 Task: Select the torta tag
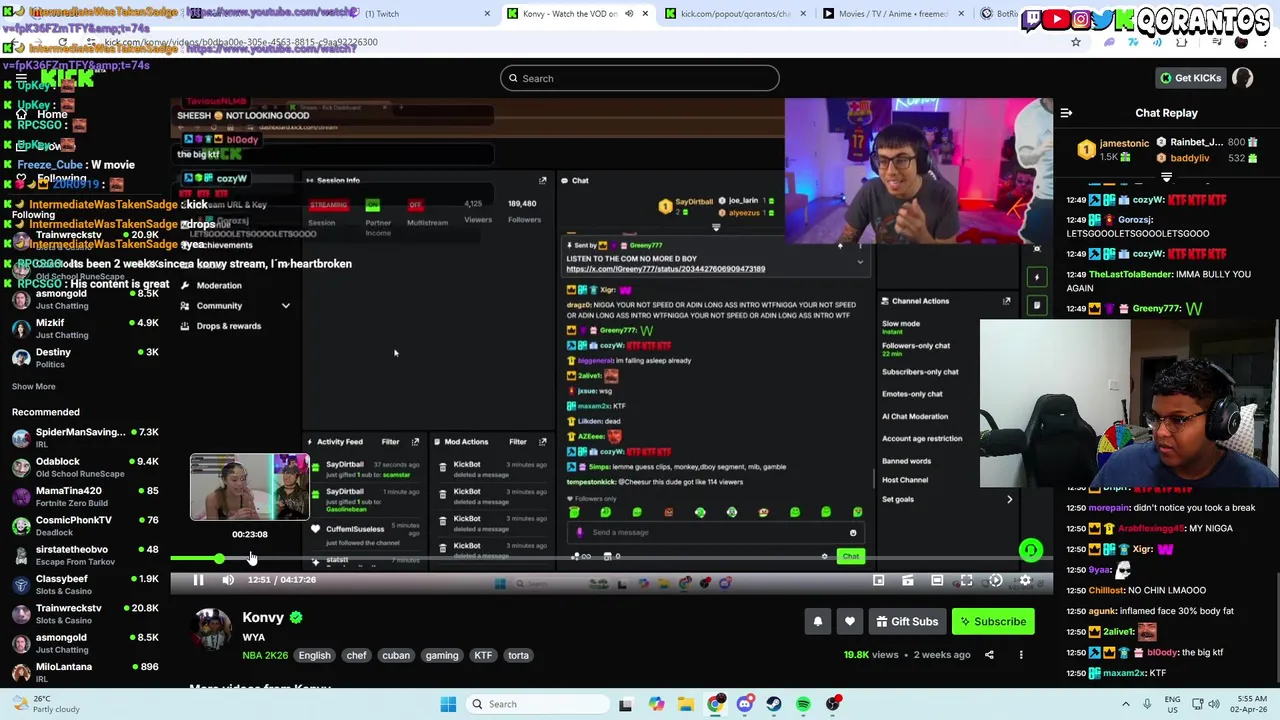518,656
